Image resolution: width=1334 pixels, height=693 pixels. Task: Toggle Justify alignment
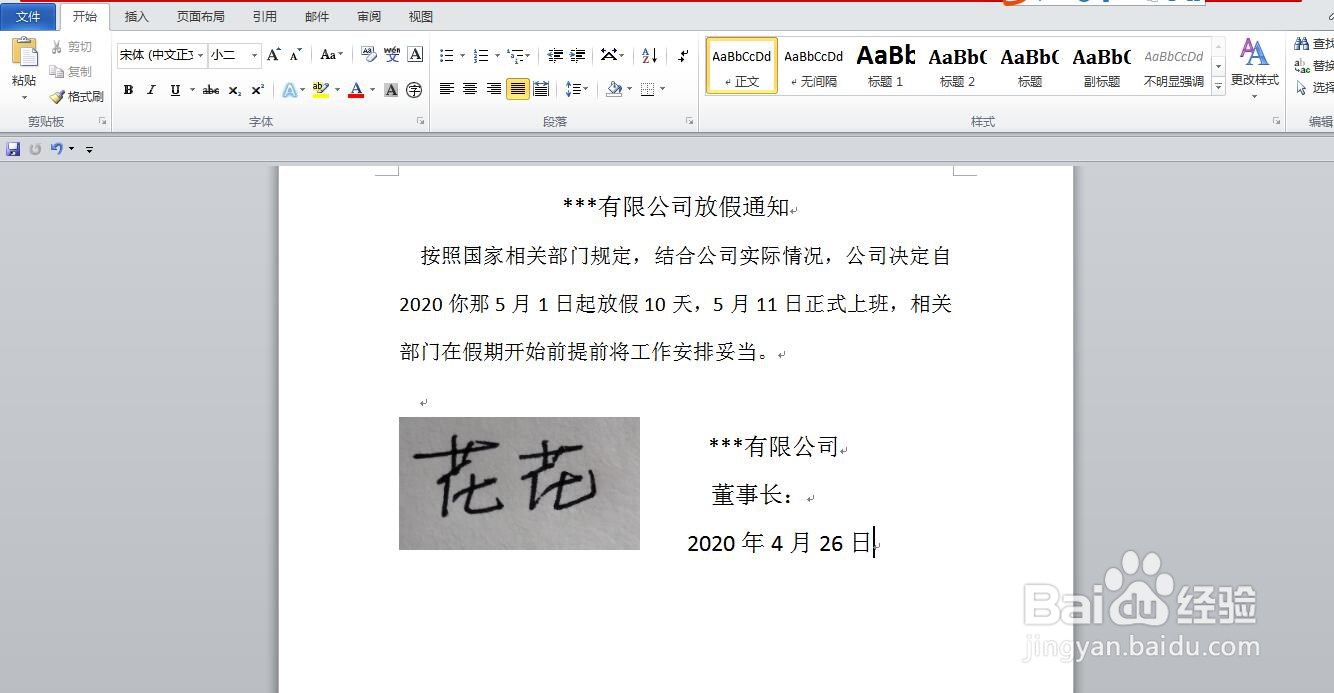[517, 90]
